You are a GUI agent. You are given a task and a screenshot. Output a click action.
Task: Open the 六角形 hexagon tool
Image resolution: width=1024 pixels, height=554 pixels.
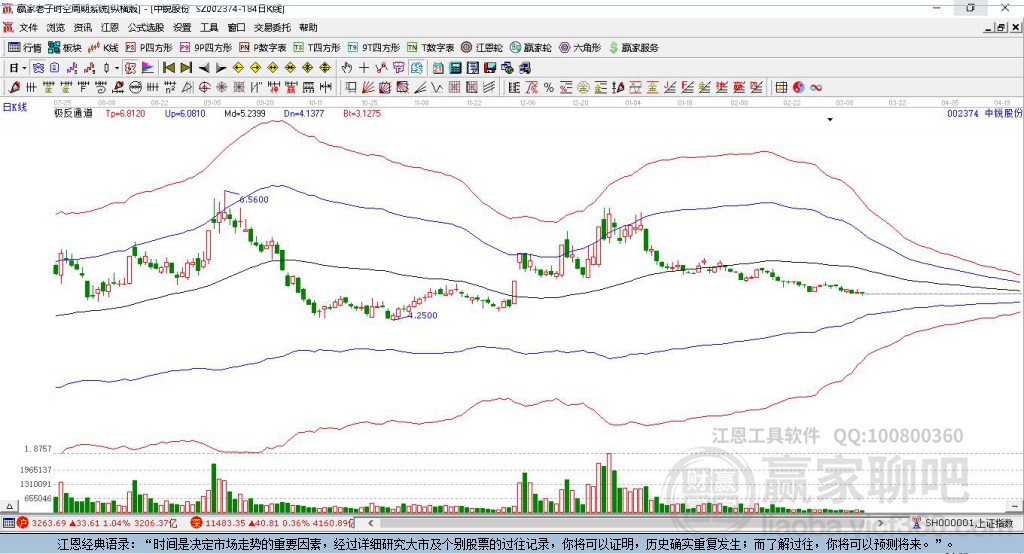coord(580,48)
